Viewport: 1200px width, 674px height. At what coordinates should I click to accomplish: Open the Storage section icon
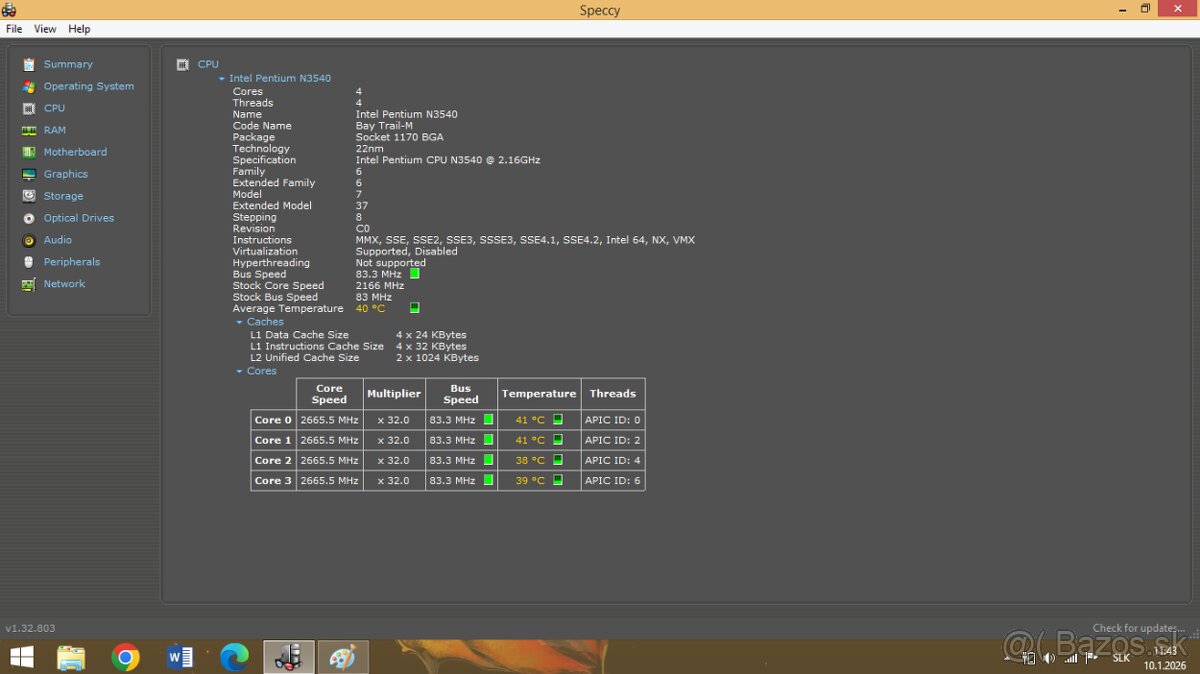pos(30,195)
